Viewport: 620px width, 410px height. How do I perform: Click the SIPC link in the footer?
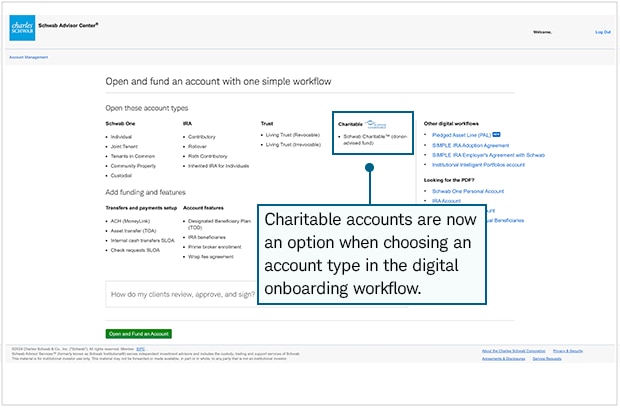tap(140, 349)
